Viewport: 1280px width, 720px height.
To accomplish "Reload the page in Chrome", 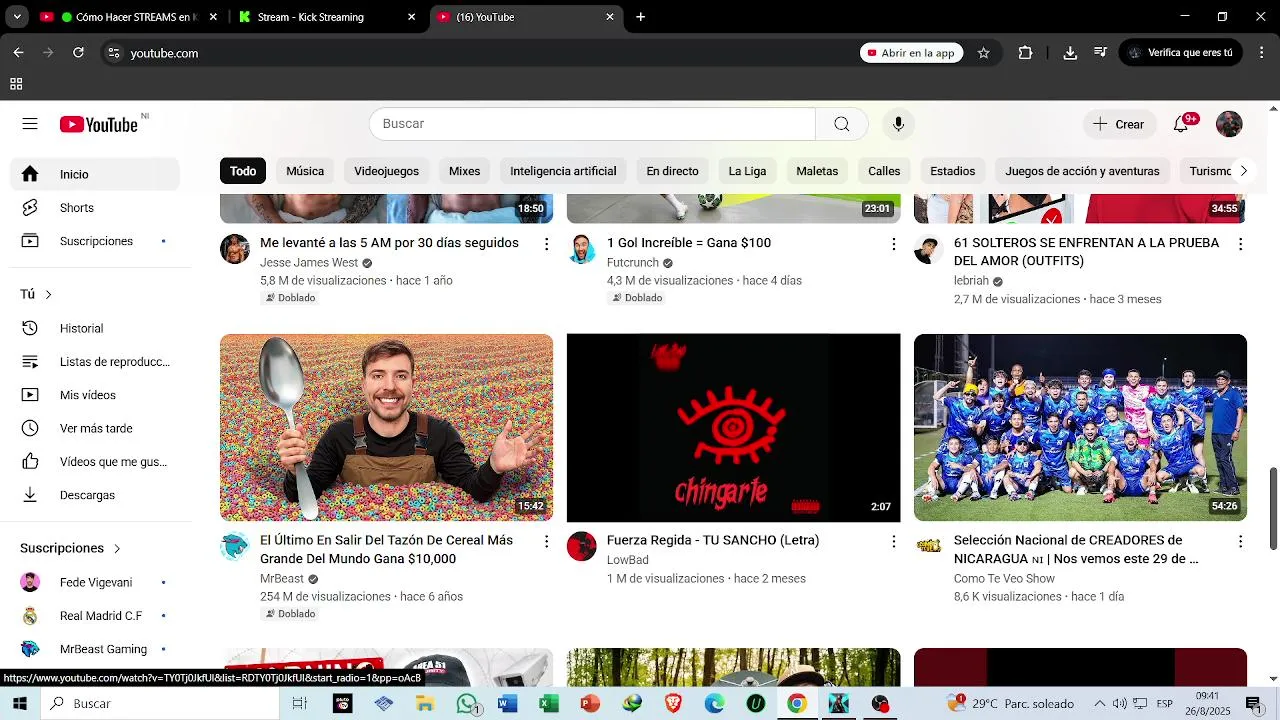I will click(x=78, y=53).
